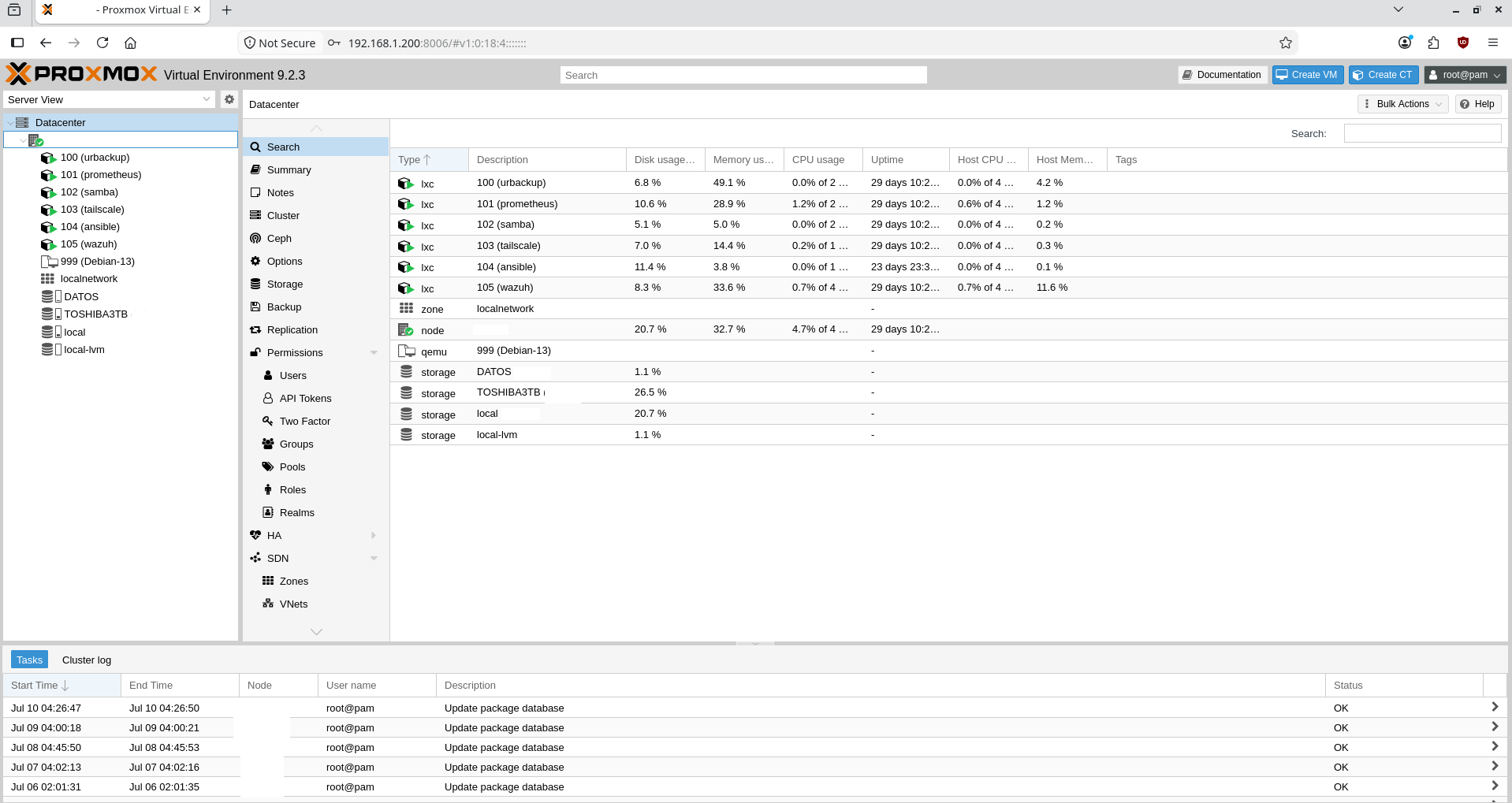
Task: Open the Bulk Actions dropdown
Action: pos(1403,104)
